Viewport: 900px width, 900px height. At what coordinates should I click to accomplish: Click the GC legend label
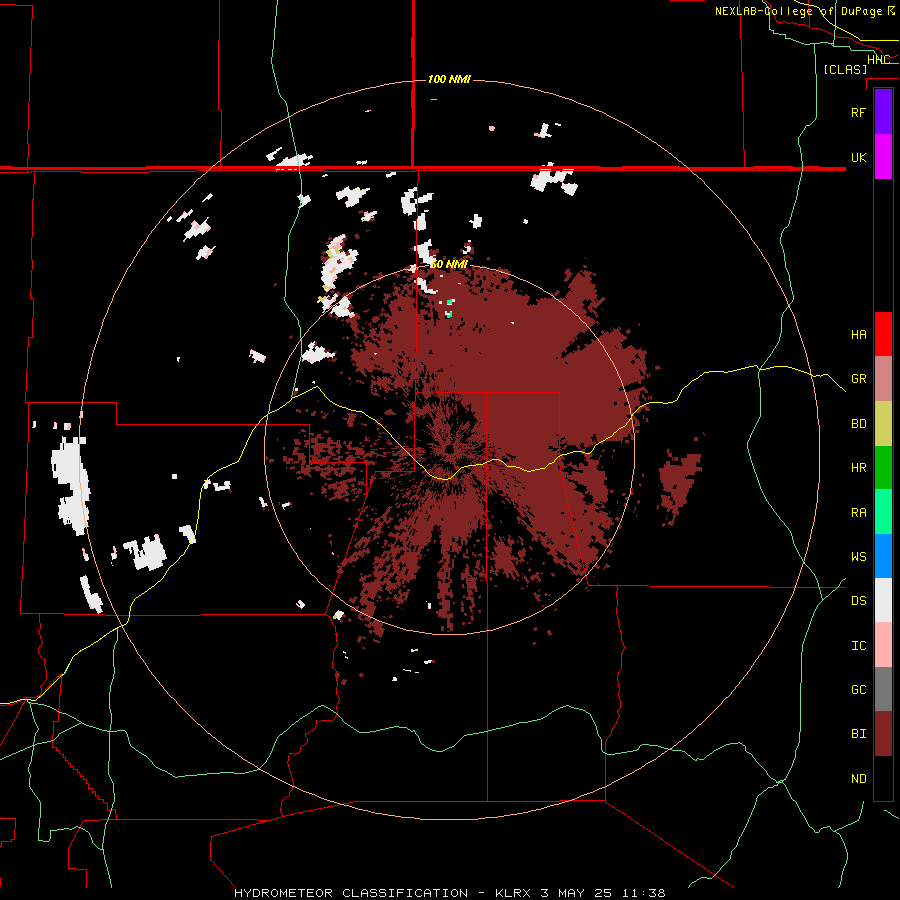click(858, 690)
